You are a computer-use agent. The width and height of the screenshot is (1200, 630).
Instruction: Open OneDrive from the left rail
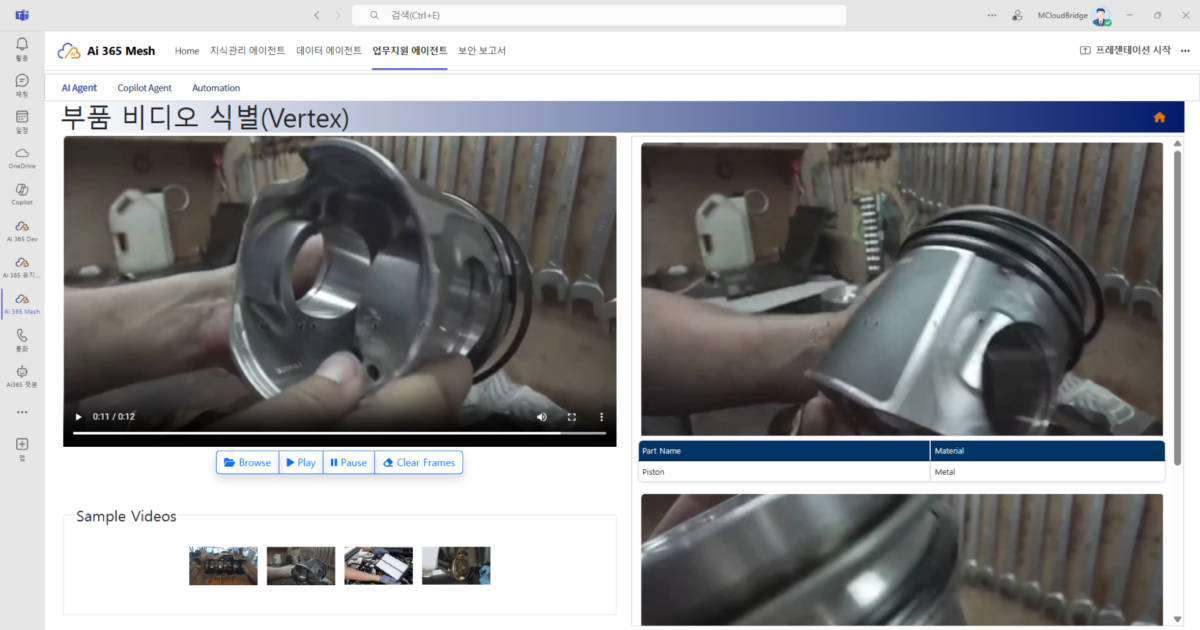22,156
